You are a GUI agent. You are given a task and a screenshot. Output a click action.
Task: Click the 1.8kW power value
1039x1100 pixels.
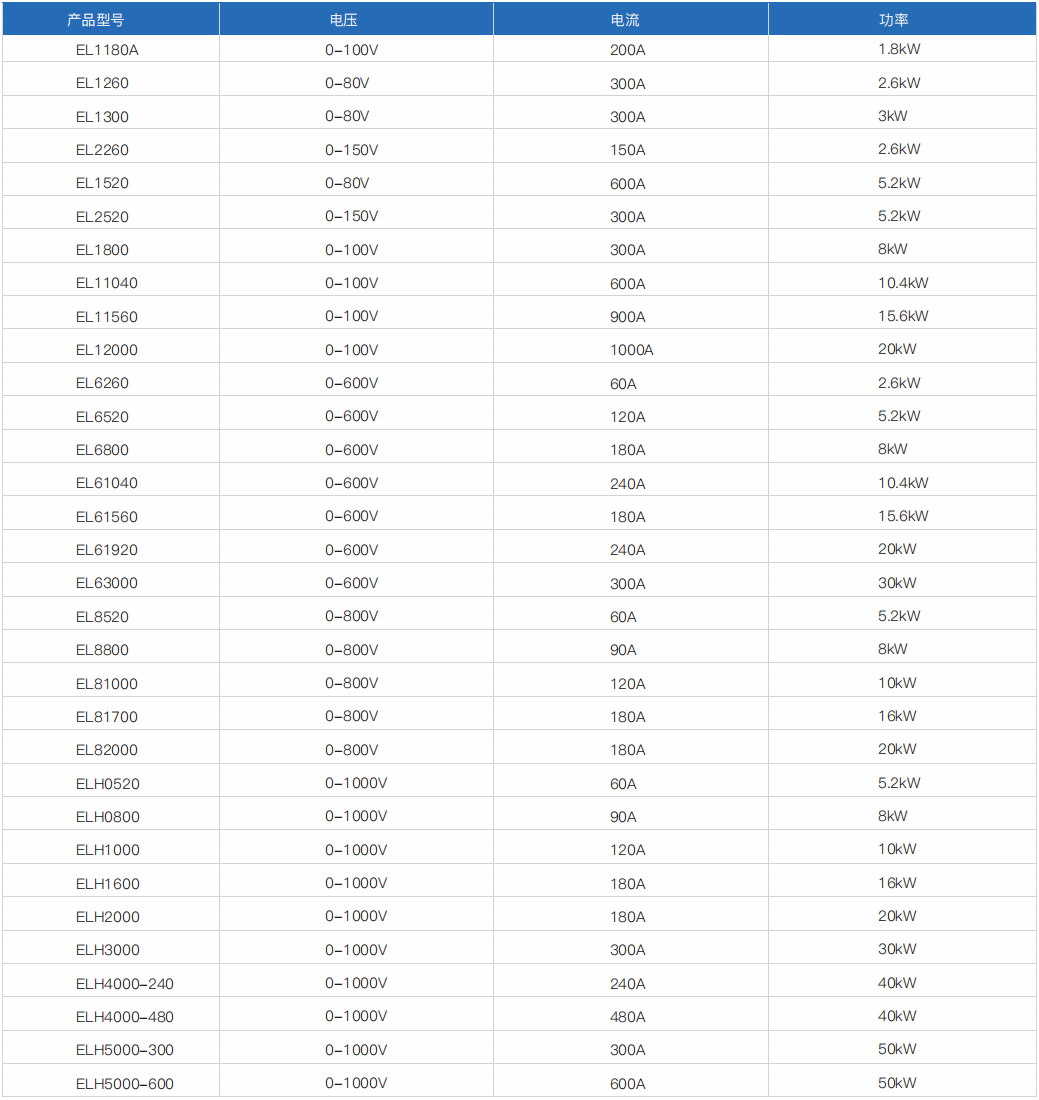(x=899, y=49)
